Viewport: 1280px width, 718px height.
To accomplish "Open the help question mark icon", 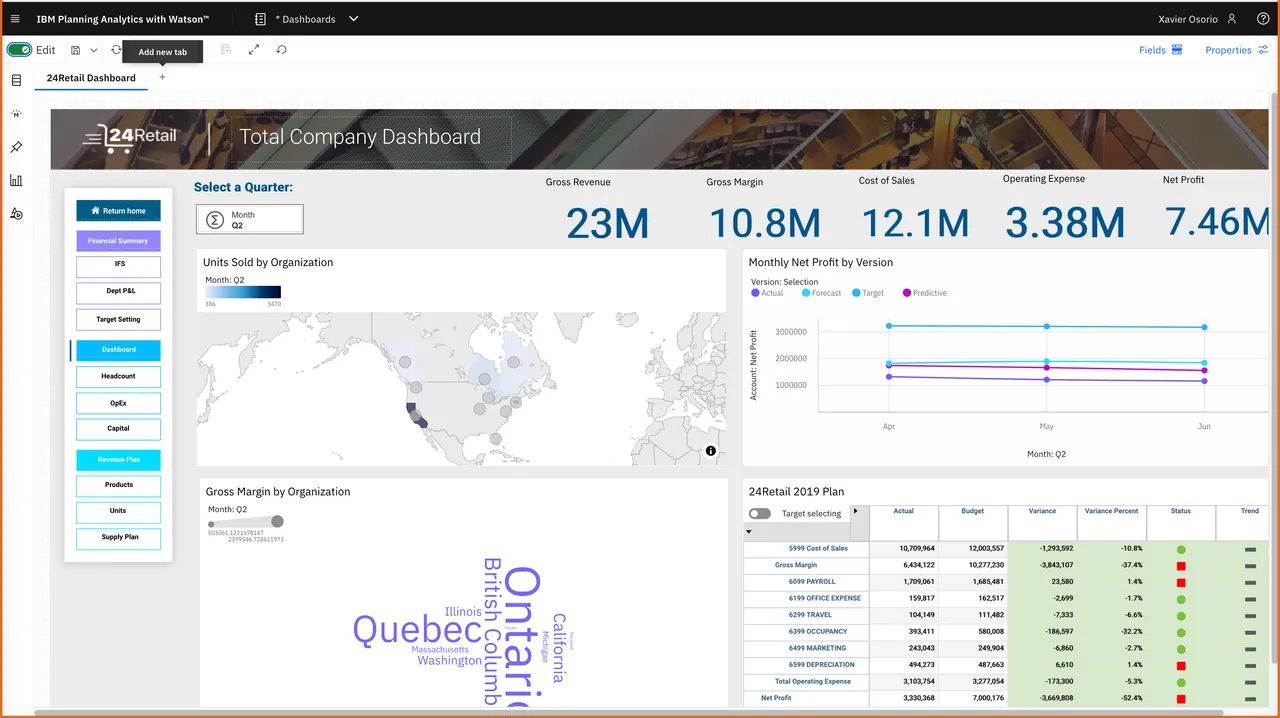I will (x=1262, y=19).
